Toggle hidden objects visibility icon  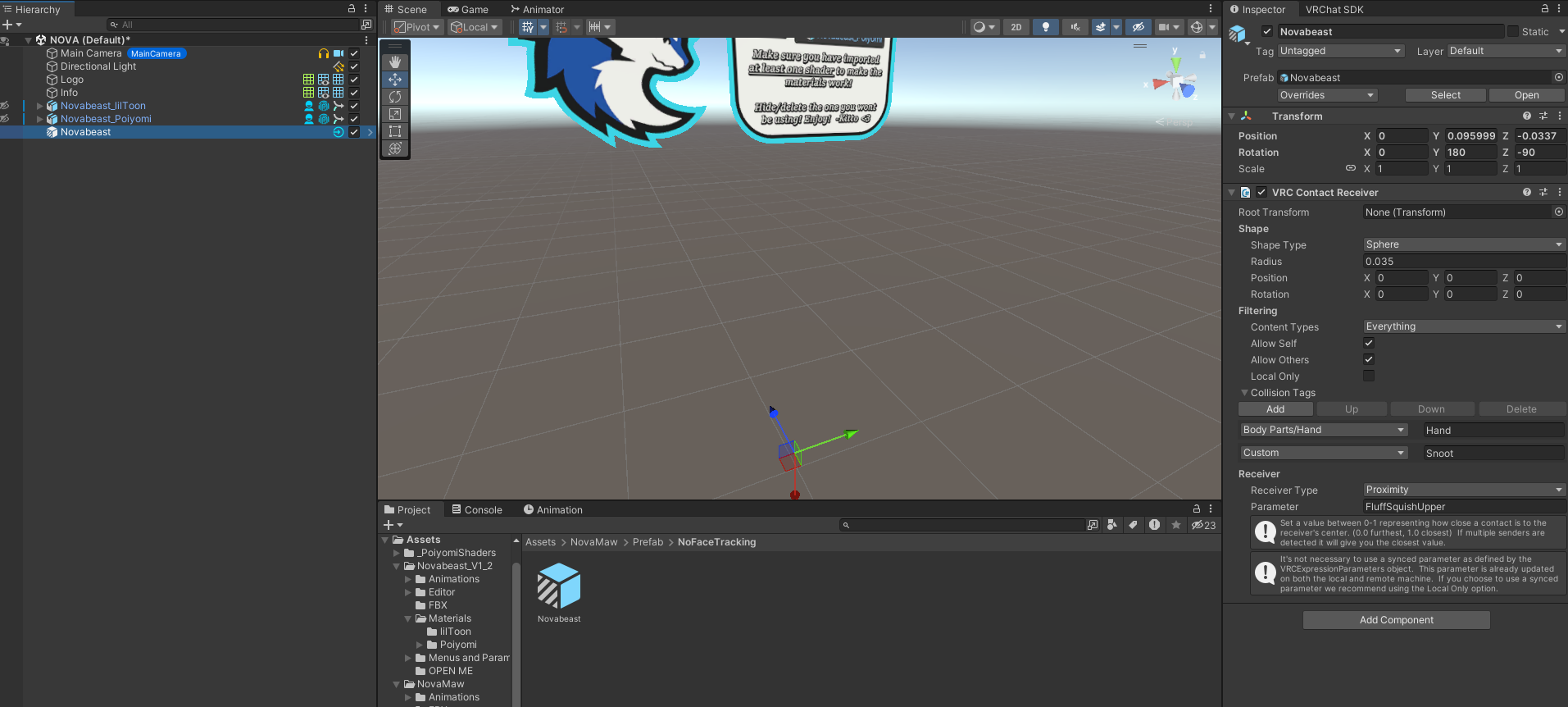(1138, 27)
